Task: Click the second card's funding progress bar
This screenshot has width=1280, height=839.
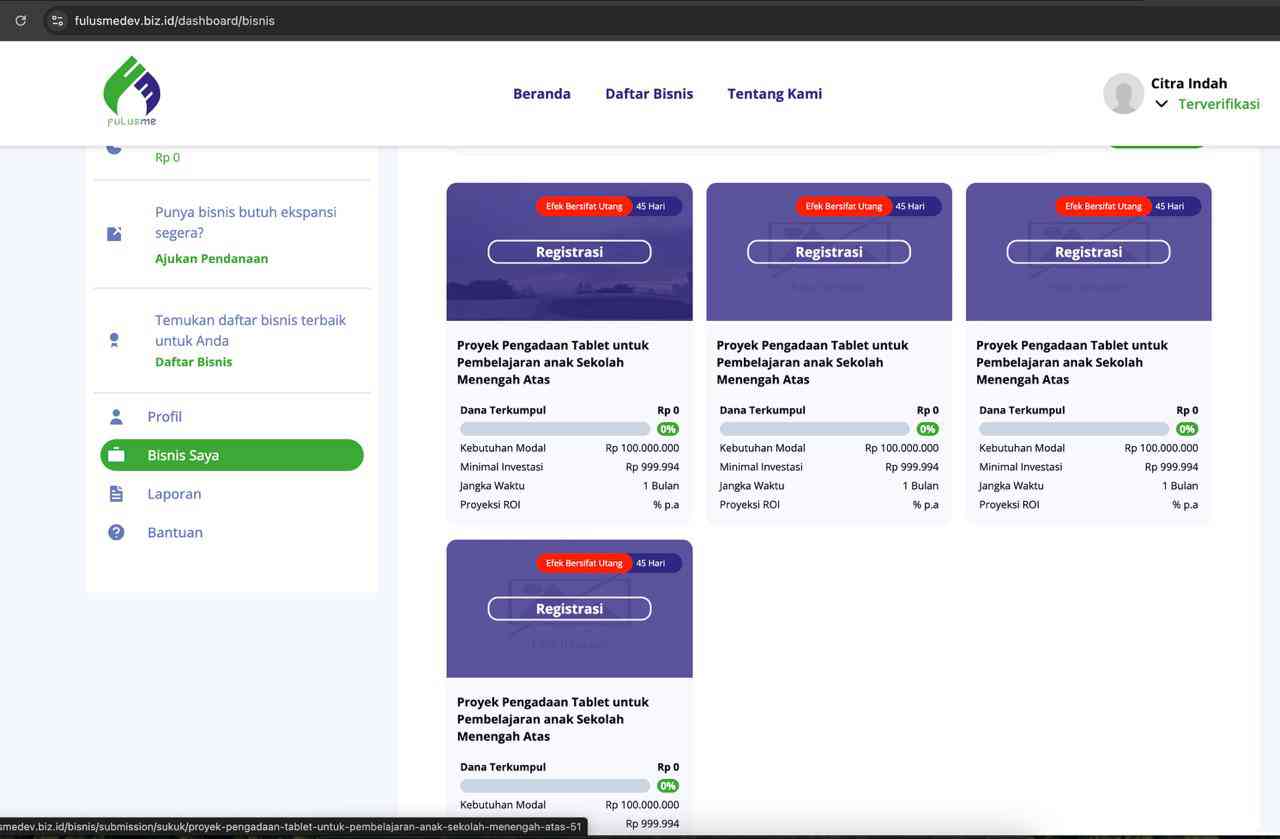Action: click(x=815, y=429)
